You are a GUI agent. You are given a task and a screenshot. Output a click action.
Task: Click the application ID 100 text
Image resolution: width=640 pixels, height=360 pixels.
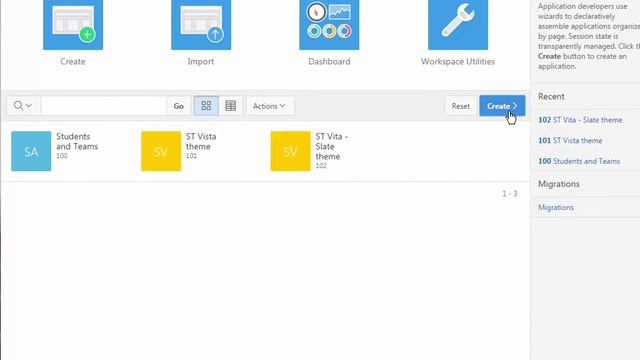pos(62,156)
